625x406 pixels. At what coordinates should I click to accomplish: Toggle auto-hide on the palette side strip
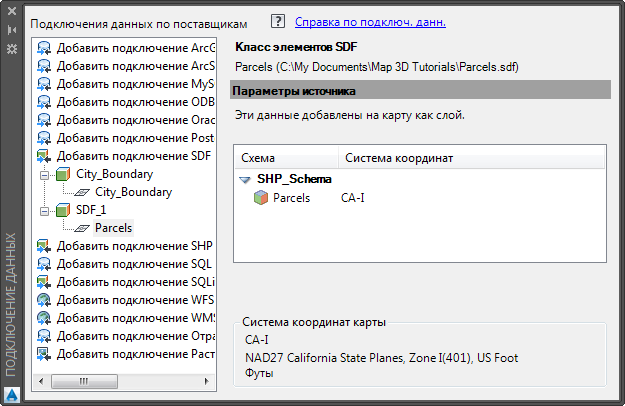11,30
